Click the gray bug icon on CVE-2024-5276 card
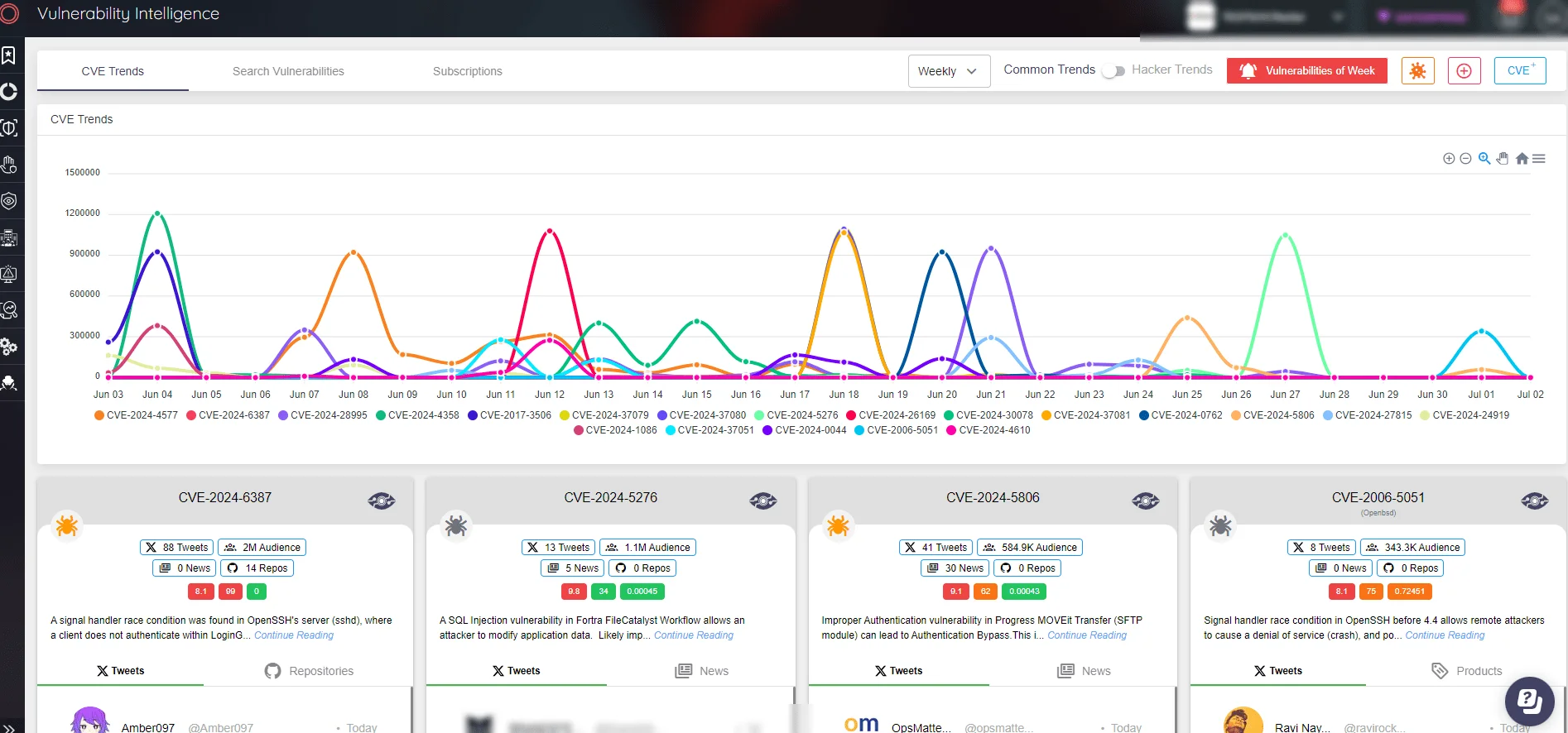1568x733 pixels. pos(456,525)
